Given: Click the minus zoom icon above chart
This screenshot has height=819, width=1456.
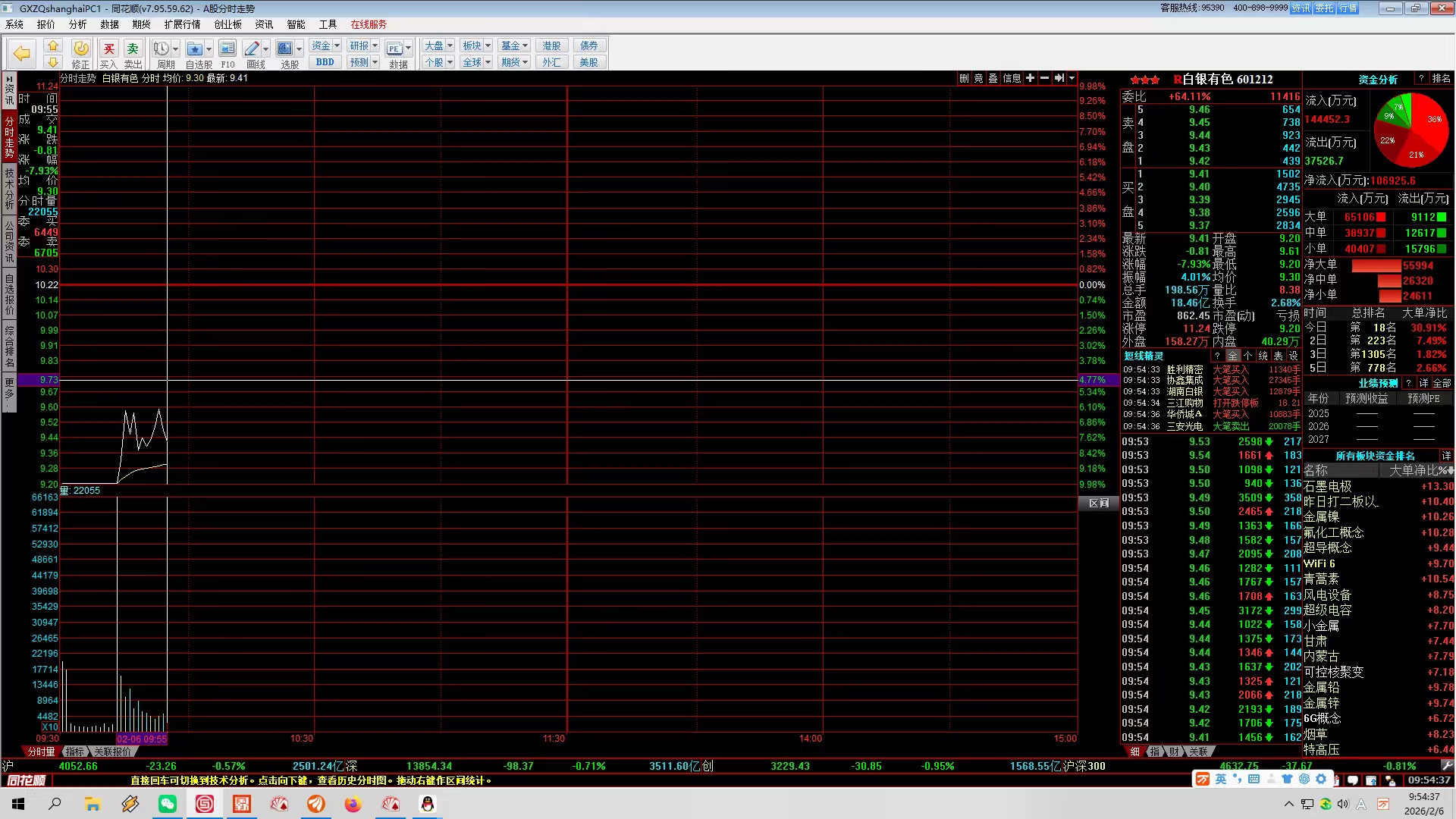Looking at the screenshot, I should 1044,78.
